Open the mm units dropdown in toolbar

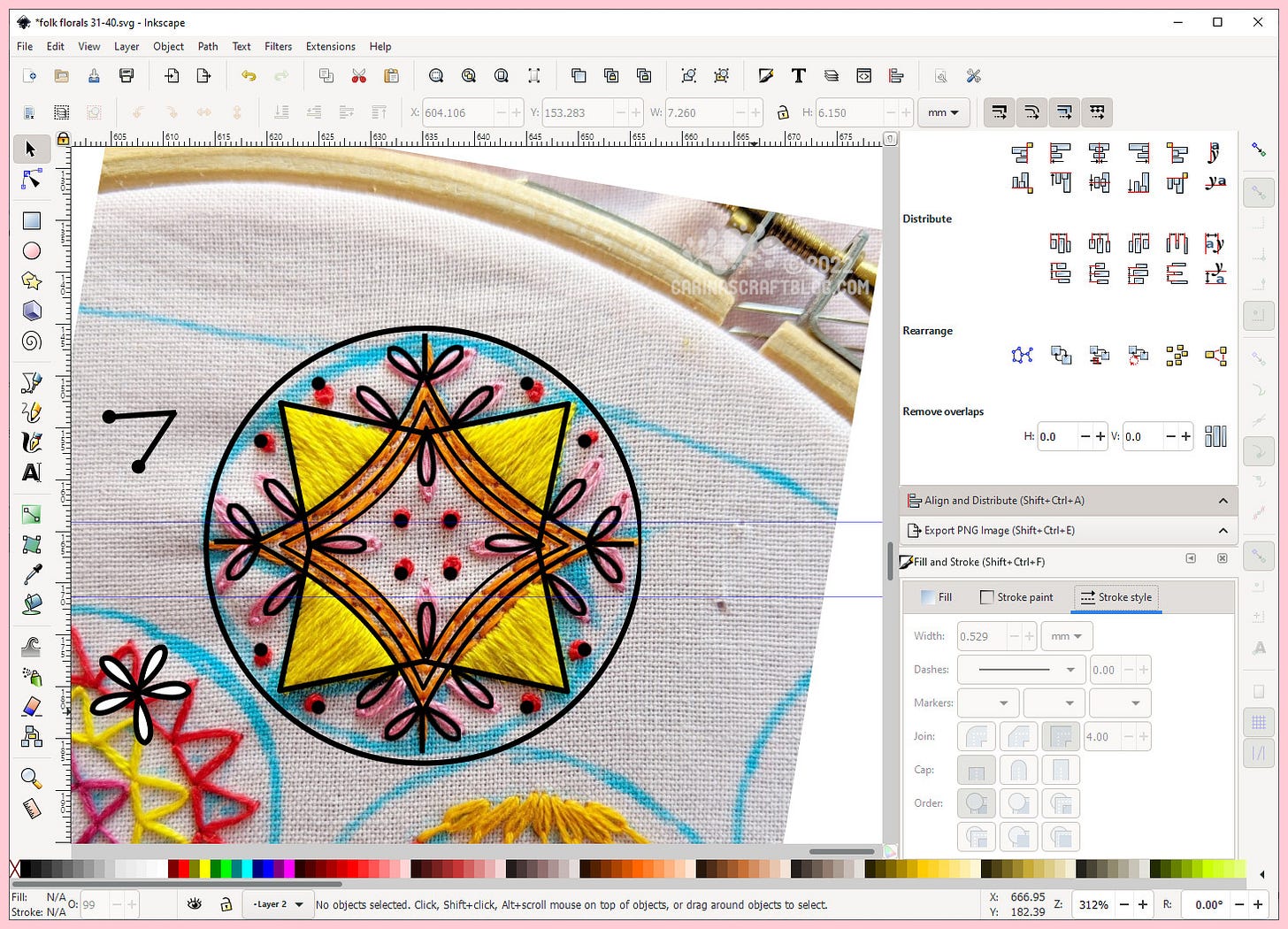click(x=944, y=112)
